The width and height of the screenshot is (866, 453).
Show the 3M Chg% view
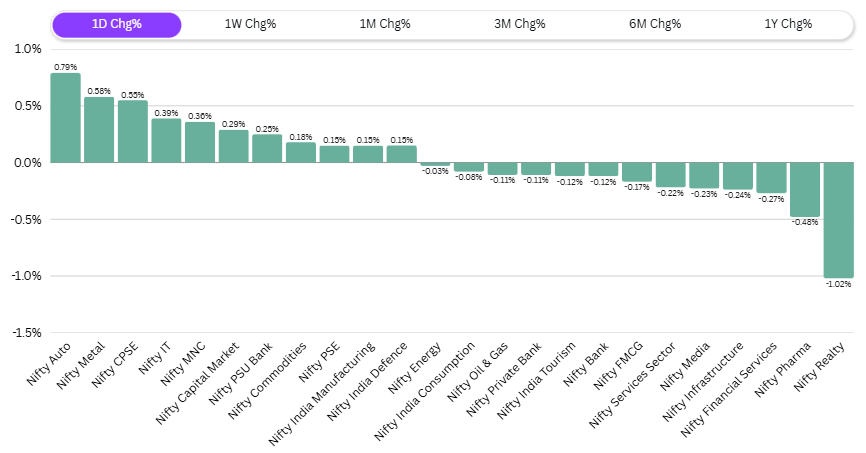(519, 25)
